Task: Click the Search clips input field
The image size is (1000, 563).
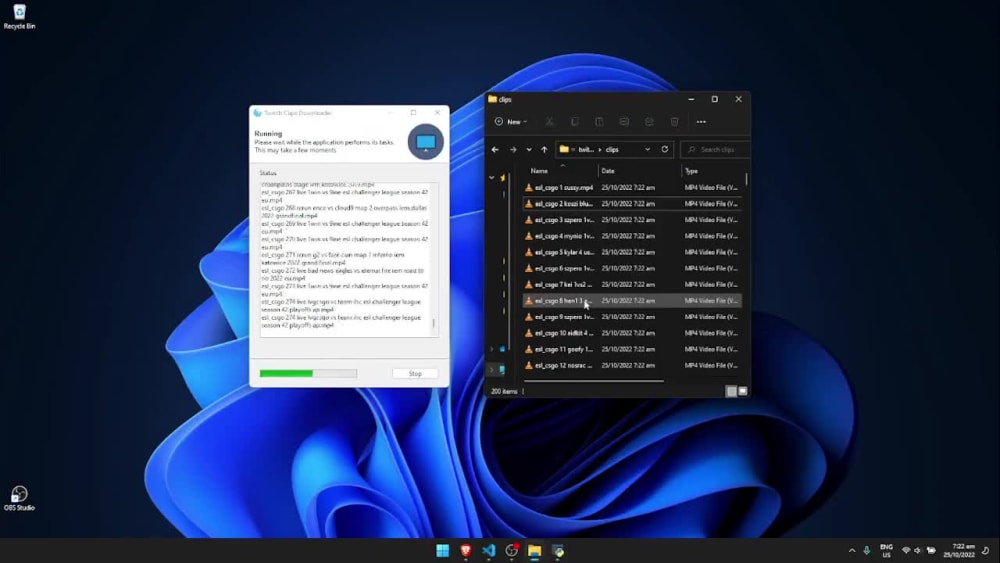Action: click(715, 150)
